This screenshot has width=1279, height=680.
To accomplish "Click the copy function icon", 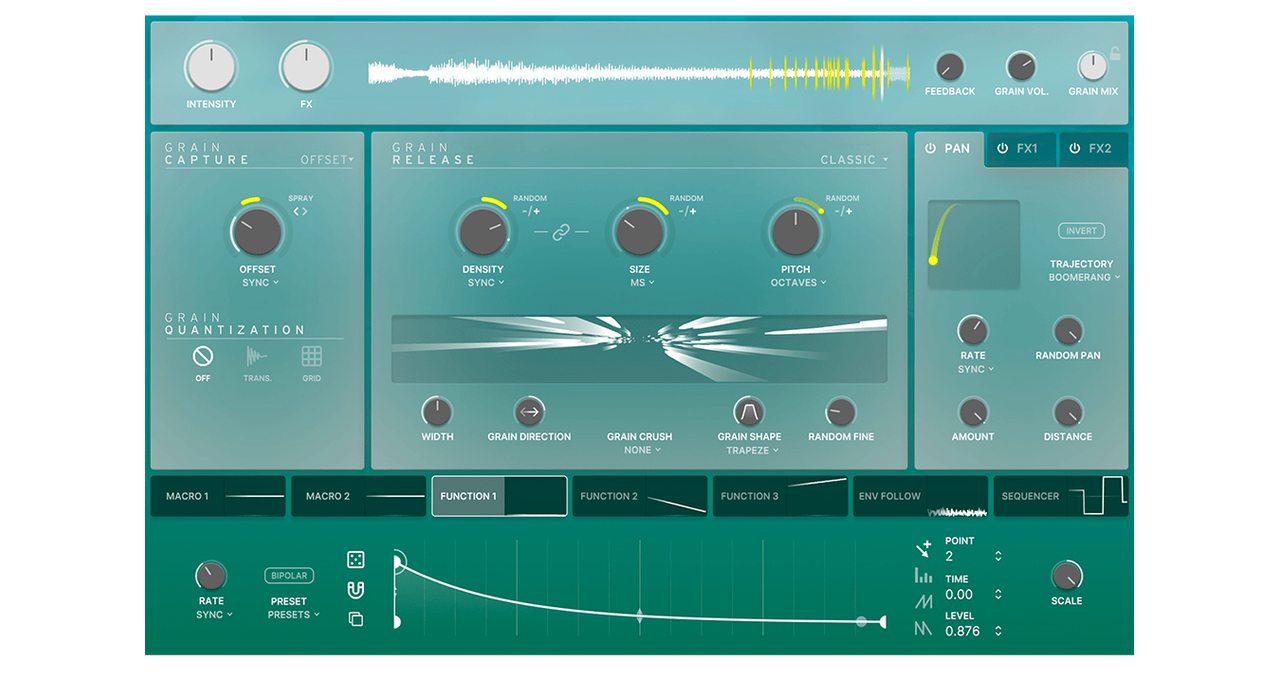I will point(355,619).
